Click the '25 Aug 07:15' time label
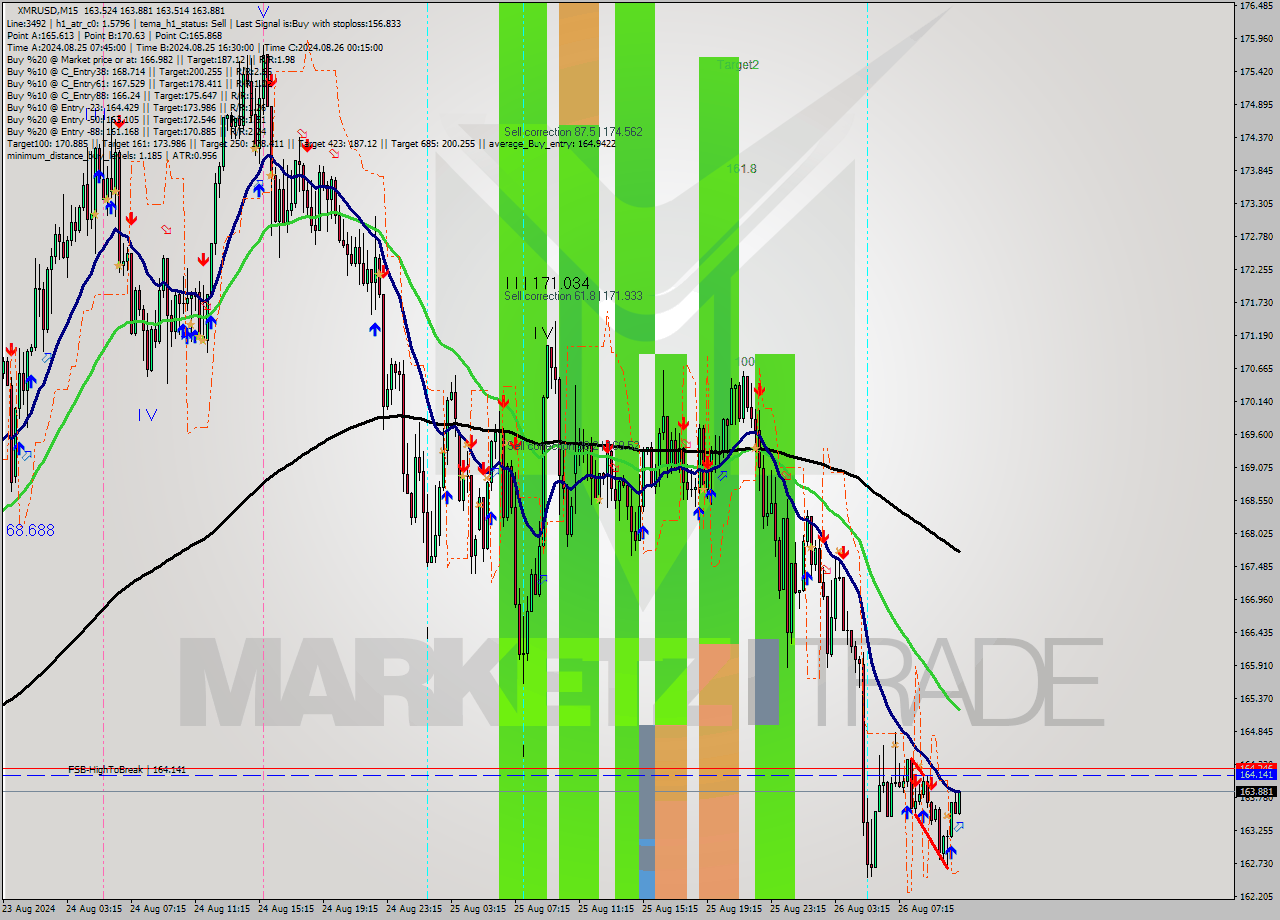Image resolution: width=1280 pixels, height=920 pixels. click(x=542, y=909)
